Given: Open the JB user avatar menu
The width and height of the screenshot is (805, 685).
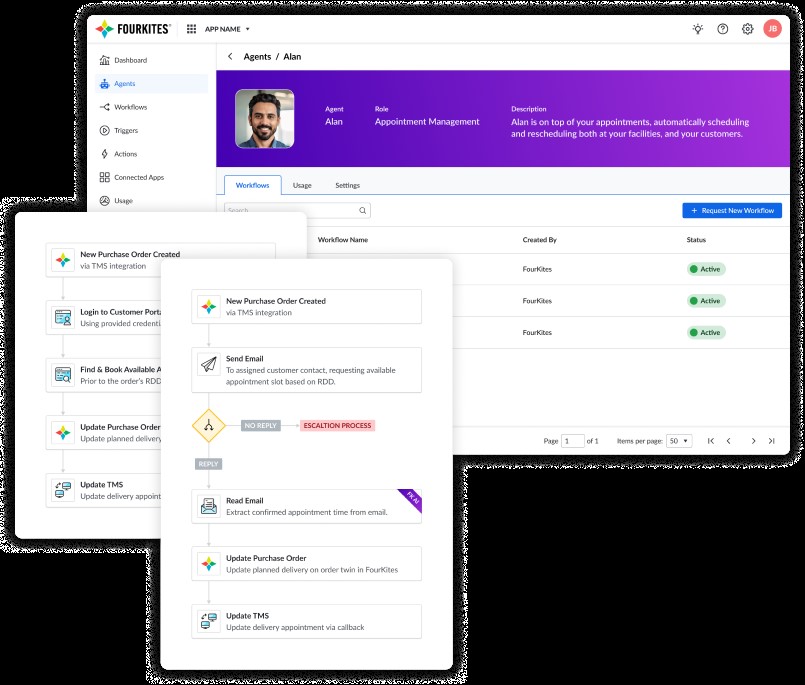Looking at the screenshot, I should (772, 28).
